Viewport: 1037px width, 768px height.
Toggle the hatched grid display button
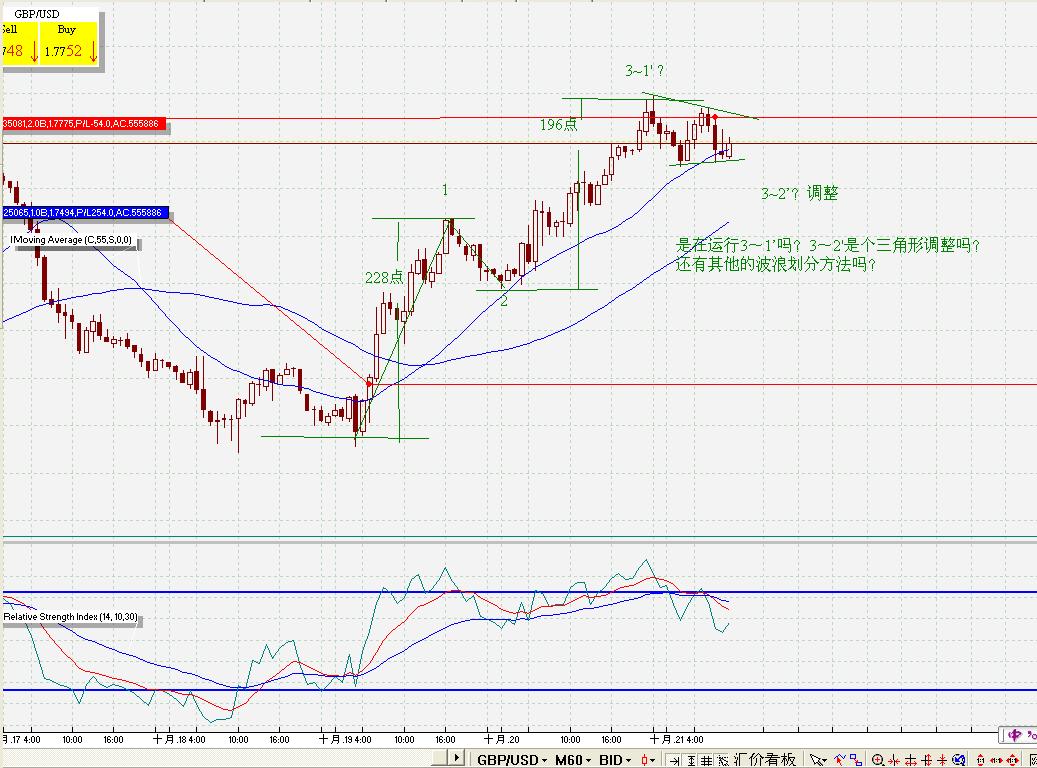click(723, 760)
